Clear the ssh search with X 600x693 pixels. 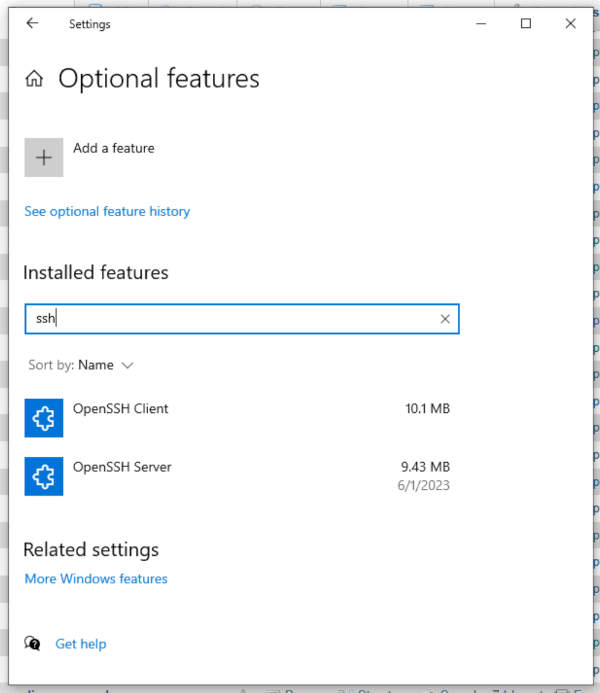pyautogui.click(x=445, y=319)
